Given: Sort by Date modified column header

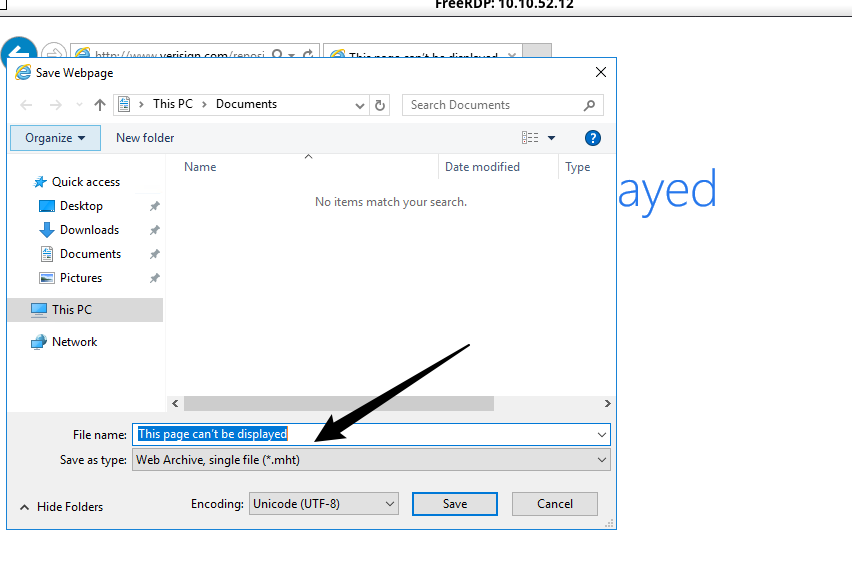Looking at the screenshot, I should 498,167.
